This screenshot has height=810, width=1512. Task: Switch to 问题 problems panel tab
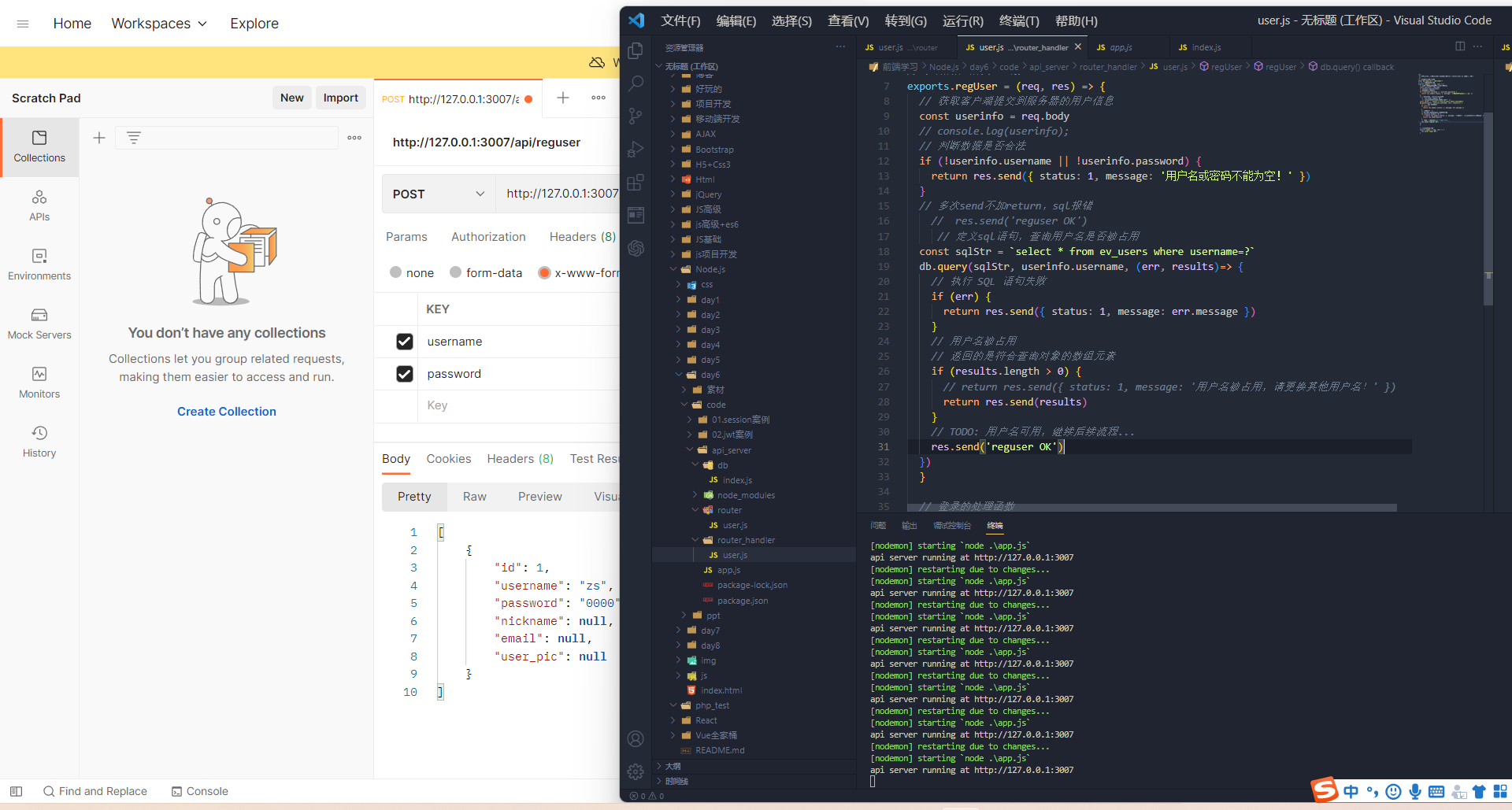click(878, 526)
